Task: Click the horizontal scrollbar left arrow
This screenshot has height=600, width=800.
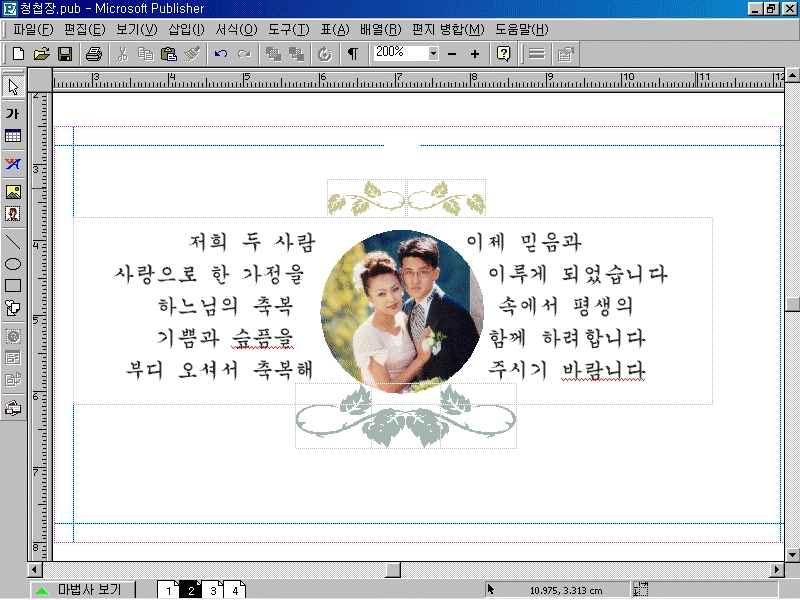Action: tap(35, 569)
